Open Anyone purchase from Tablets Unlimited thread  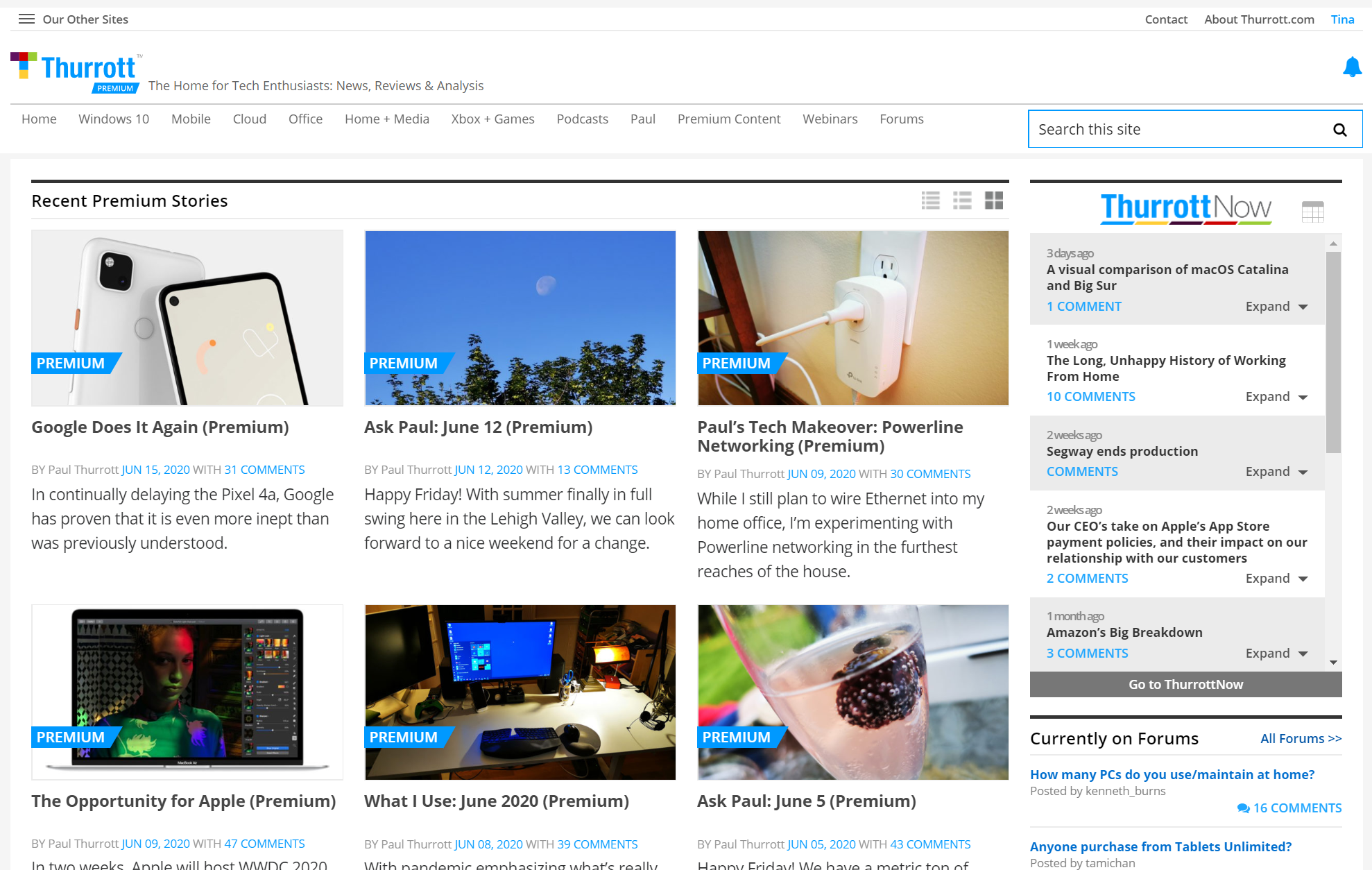(x=1160, y=847)
